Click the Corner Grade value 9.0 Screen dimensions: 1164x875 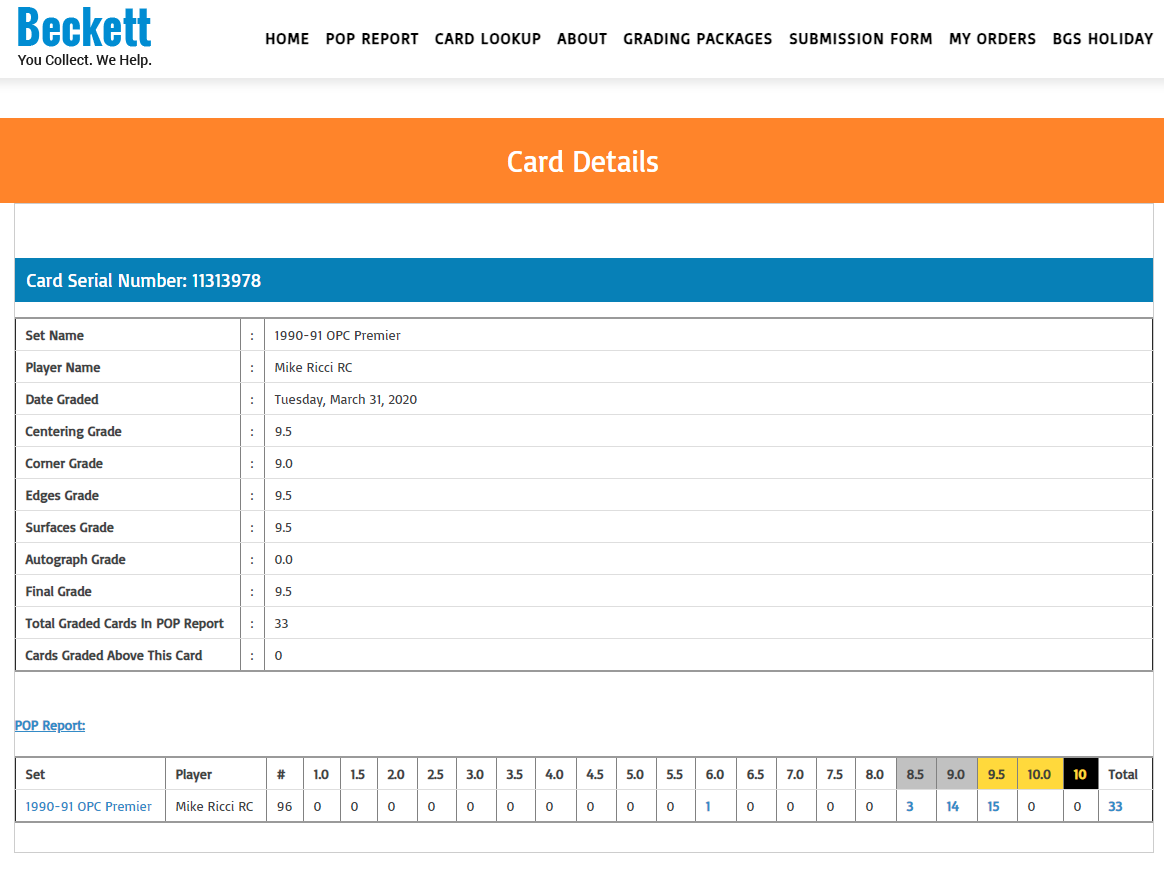pyautogui.click(x=284, y=463)
